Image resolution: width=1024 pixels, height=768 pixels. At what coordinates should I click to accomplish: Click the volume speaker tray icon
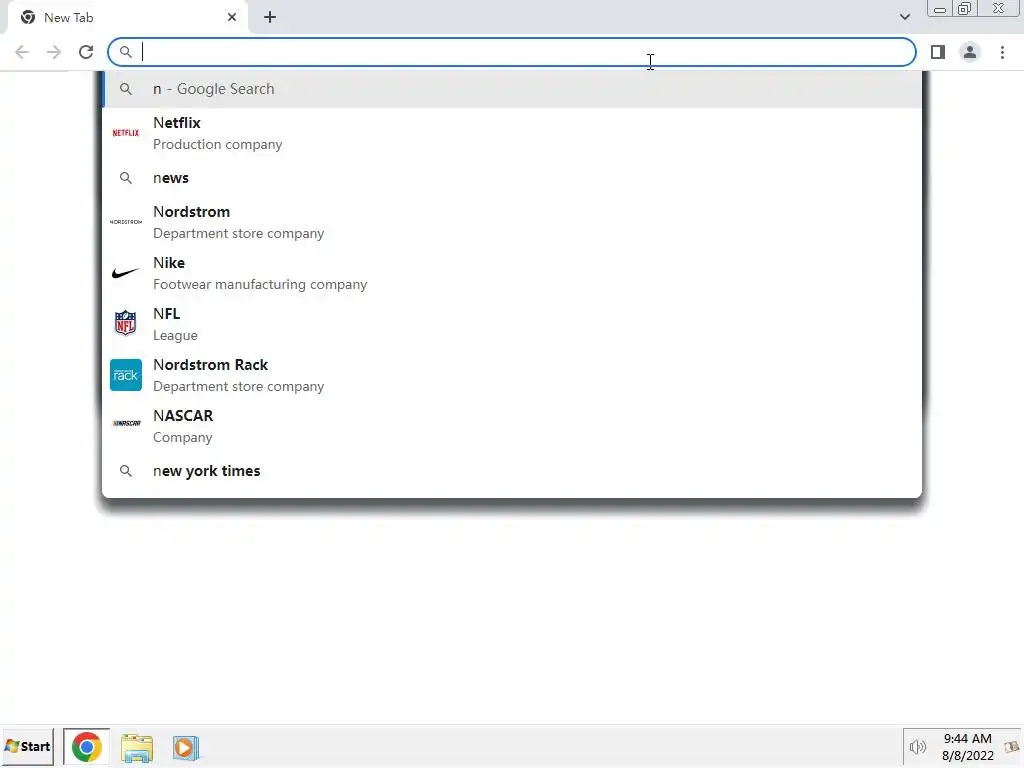point(918,747)
